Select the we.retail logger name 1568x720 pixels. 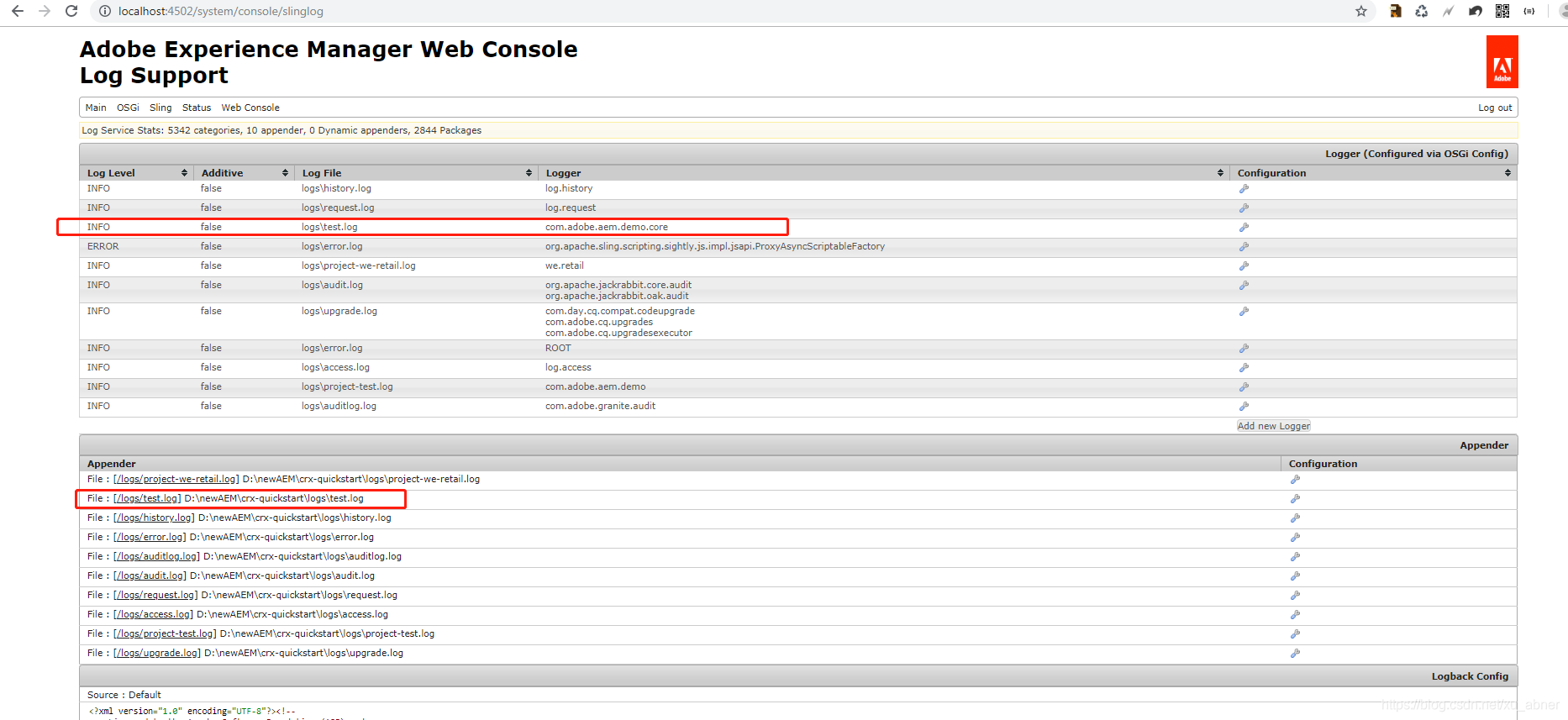click(565, 266)
